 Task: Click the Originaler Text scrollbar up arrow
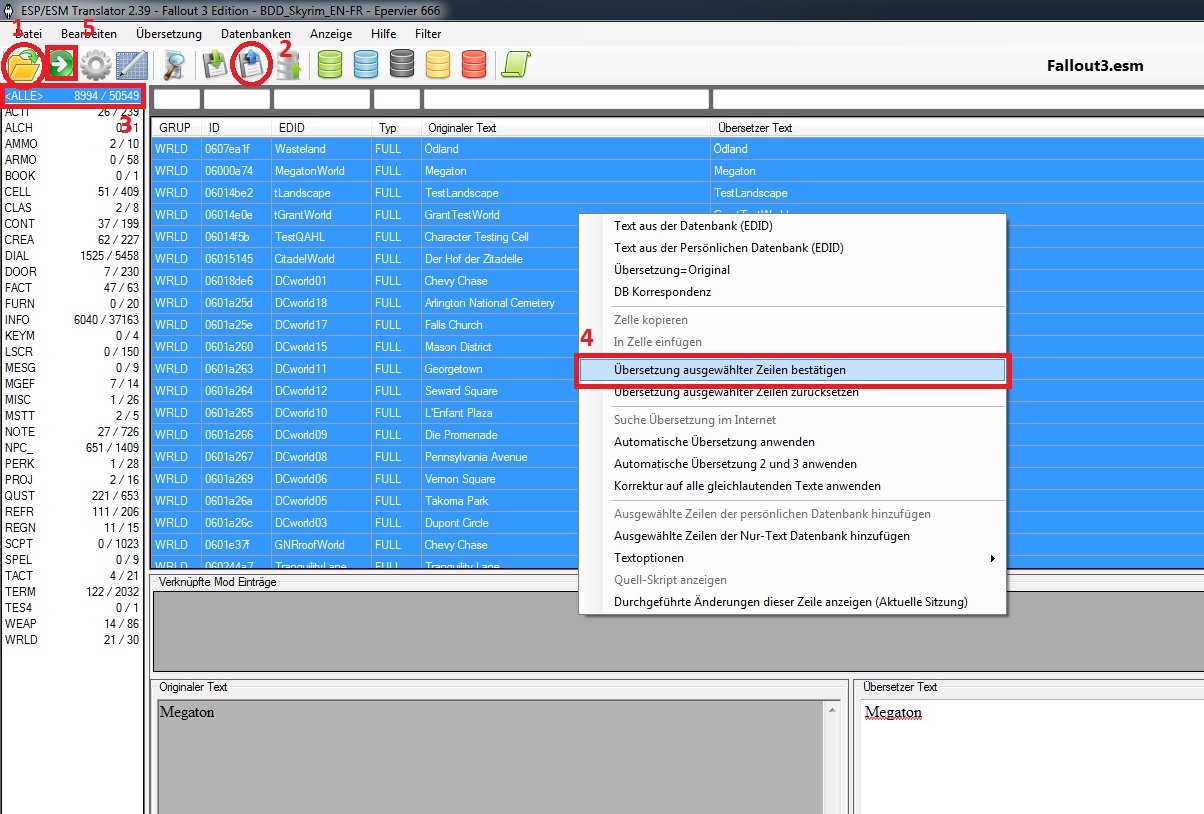tap(831, 708)
